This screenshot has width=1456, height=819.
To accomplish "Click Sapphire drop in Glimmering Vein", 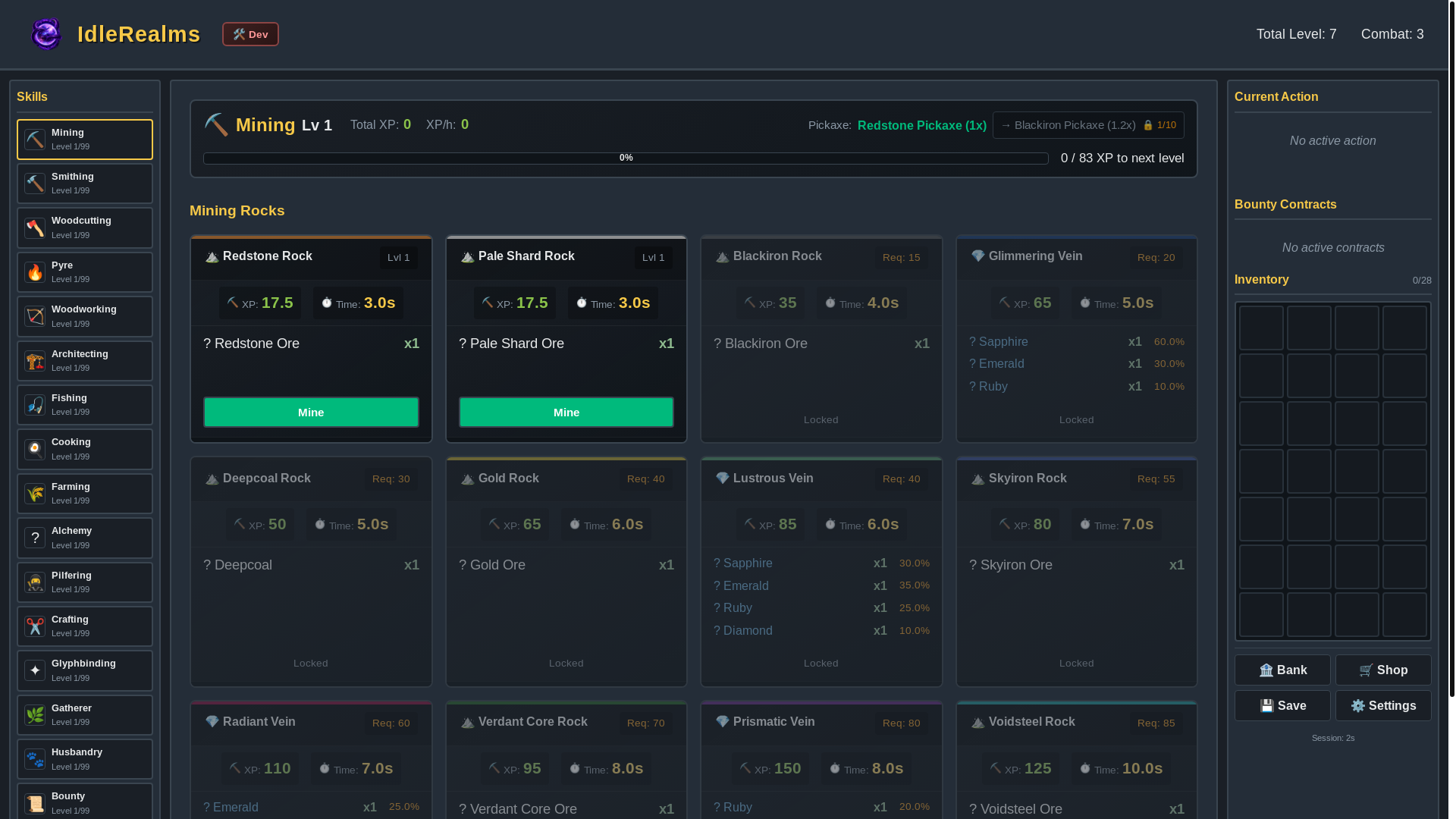I will pyautogui.click(x=1077, y=342).
